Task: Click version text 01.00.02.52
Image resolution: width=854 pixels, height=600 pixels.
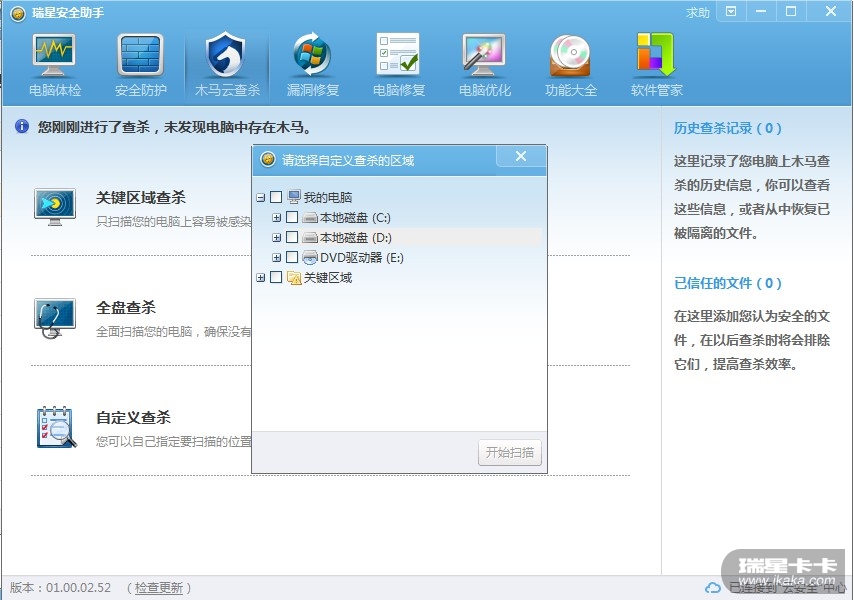Action: (78, 587)
